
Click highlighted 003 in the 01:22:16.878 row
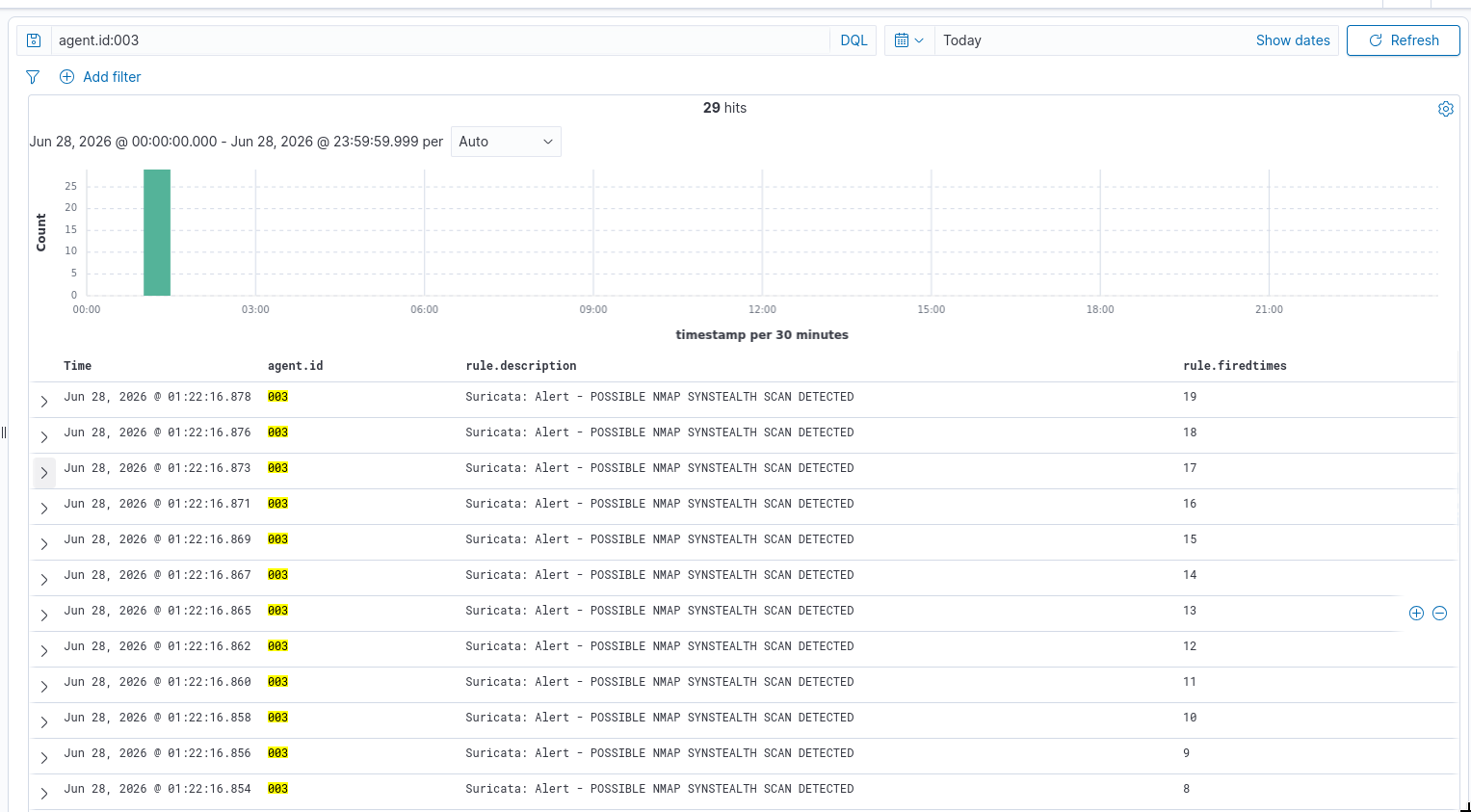(x=278, y=397)
